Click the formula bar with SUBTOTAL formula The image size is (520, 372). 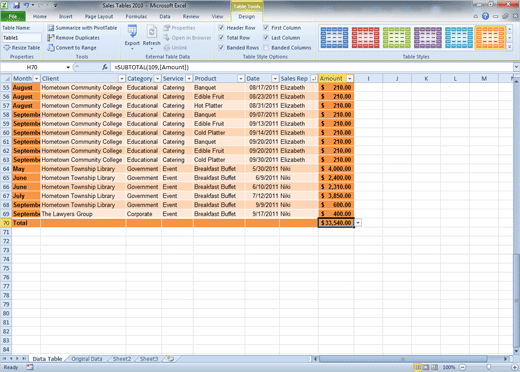[312, 67]
